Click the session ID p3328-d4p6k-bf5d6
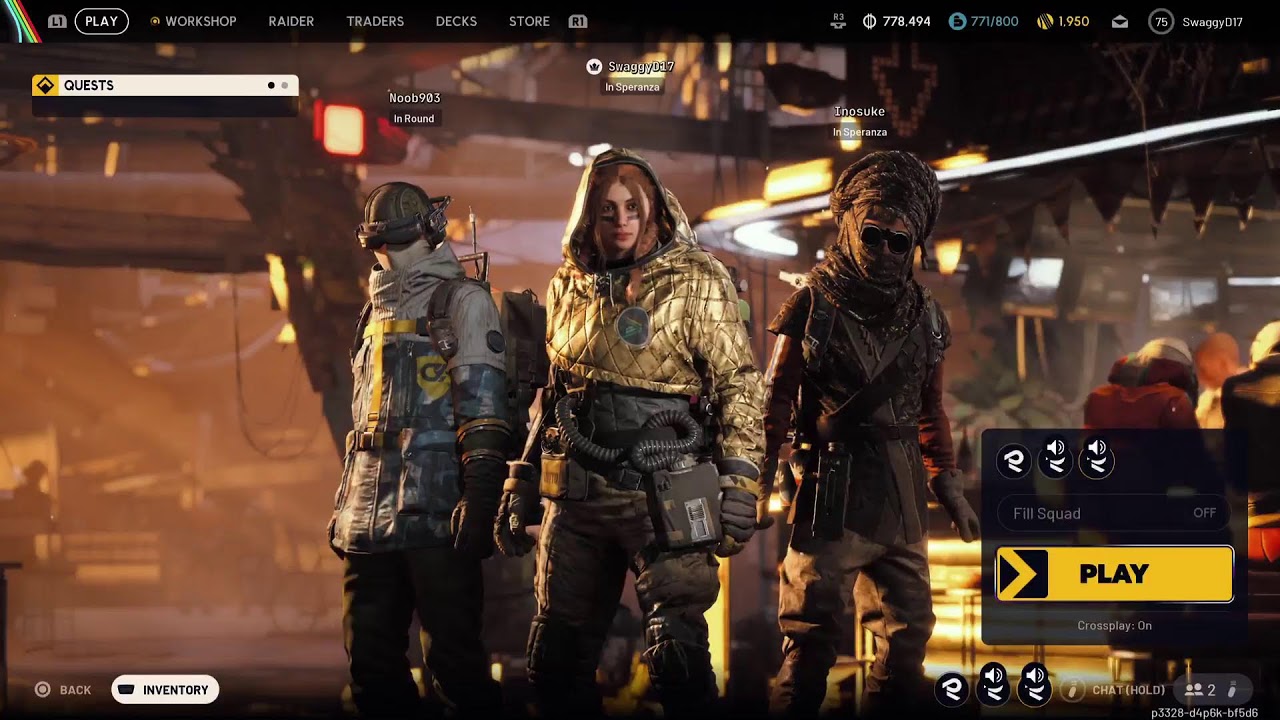The image size is (1280, 720). pos(1204,713)
